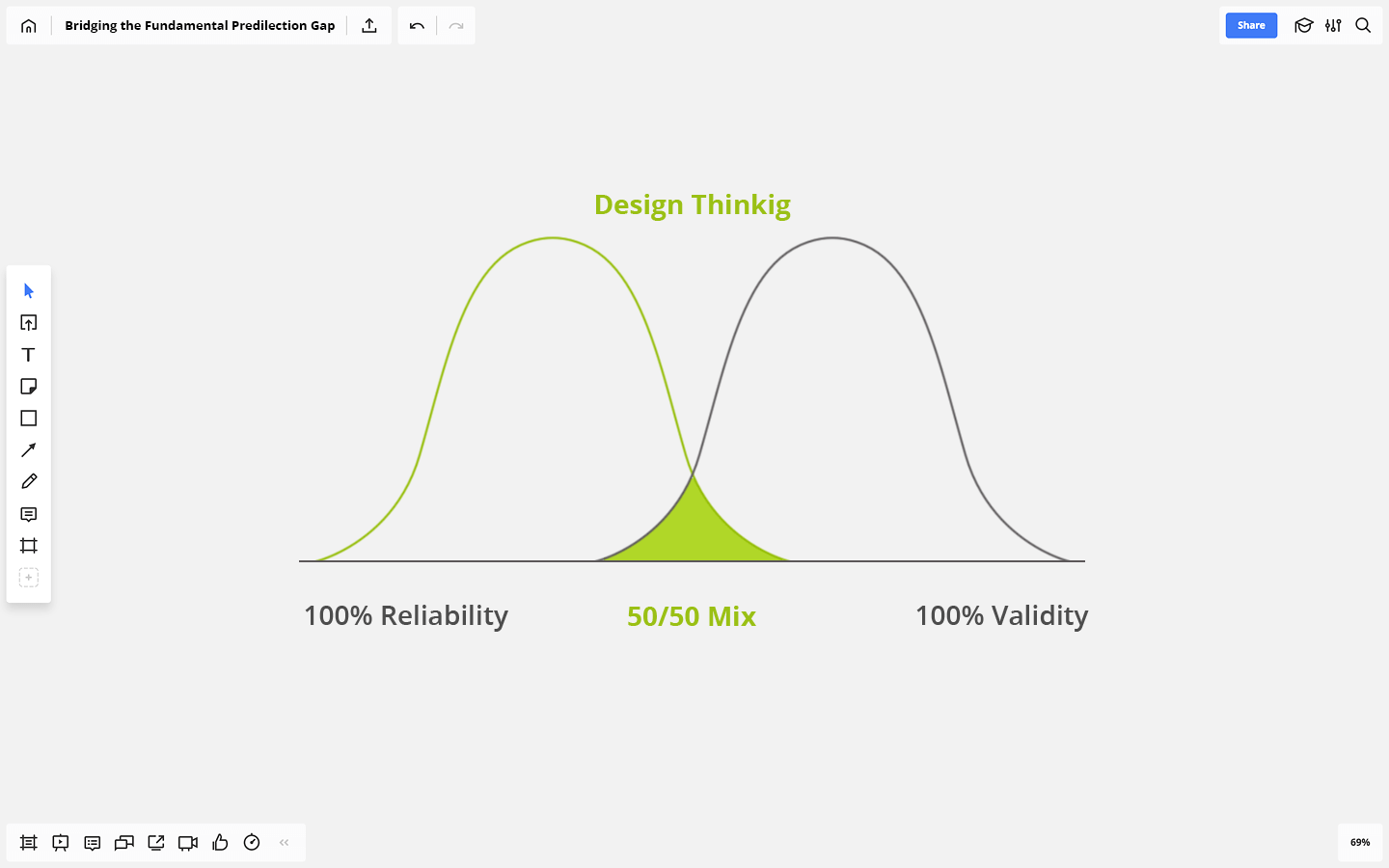The image size is (1389, 868).
Task: Open the frames list in the bottom toolbar
Action: pyautogui.click(x=29, y=843)
